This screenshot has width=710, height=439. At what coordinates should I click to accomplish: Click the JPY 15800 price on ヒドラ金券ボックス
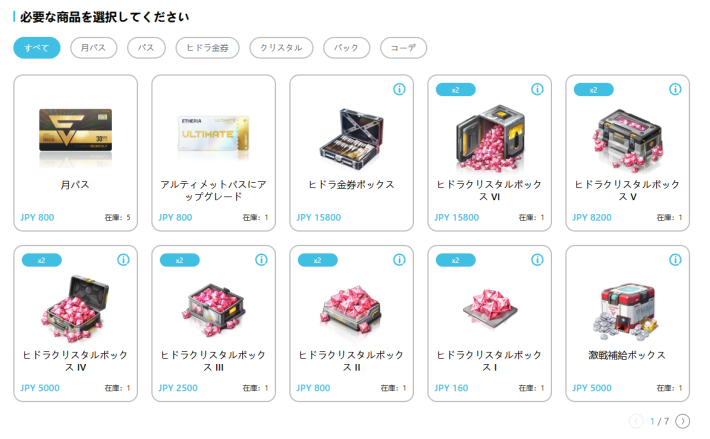pyautogui.click(x=318, y=218)
